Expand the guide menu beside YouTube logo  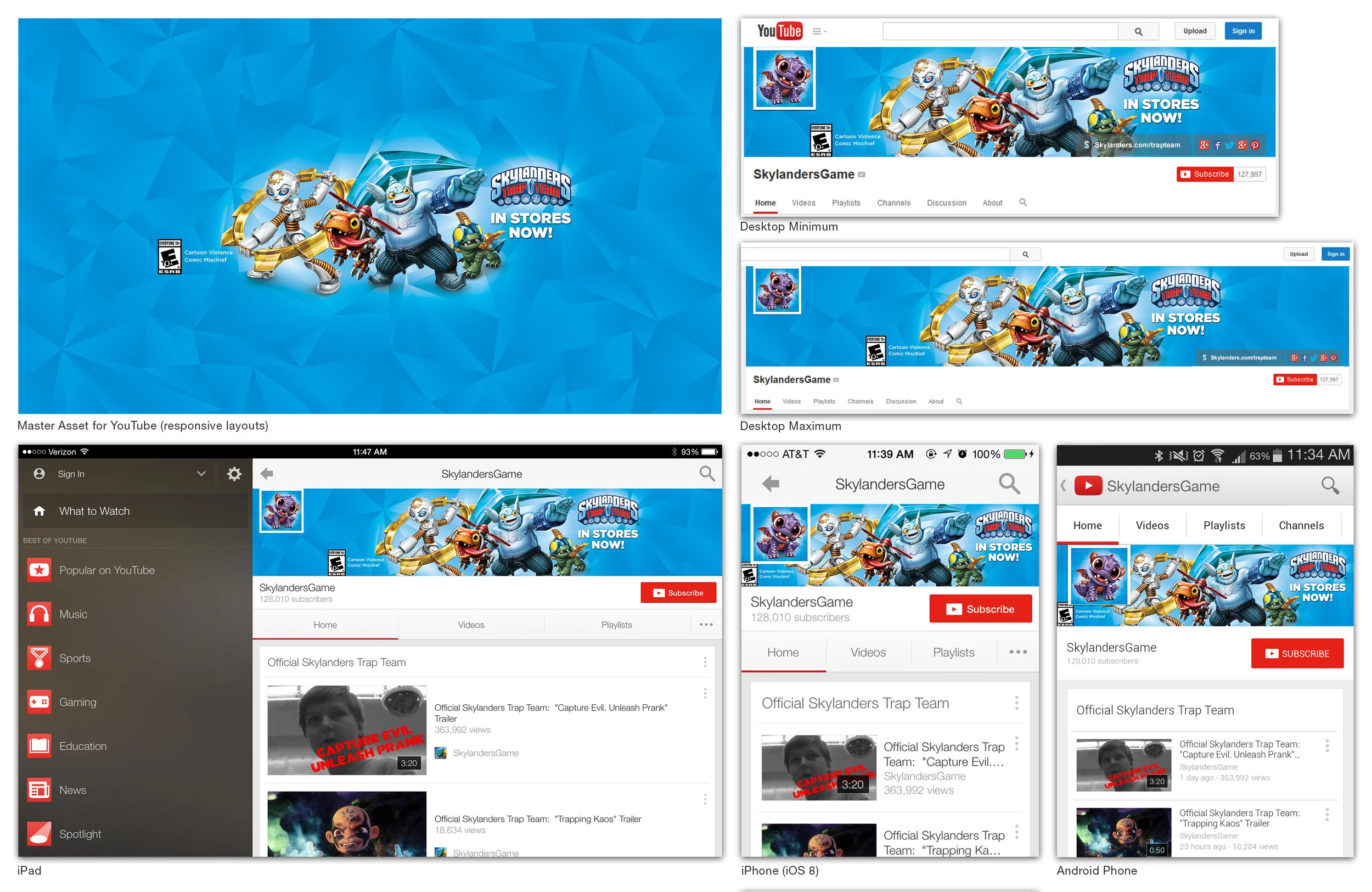click(819, 32)
